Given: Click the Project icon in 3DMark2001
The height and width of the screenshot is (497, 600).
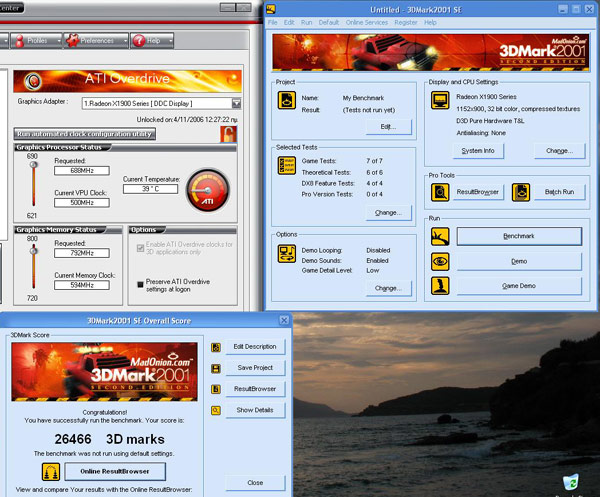Looking at the screenshot, I should (x=287, y=101).
